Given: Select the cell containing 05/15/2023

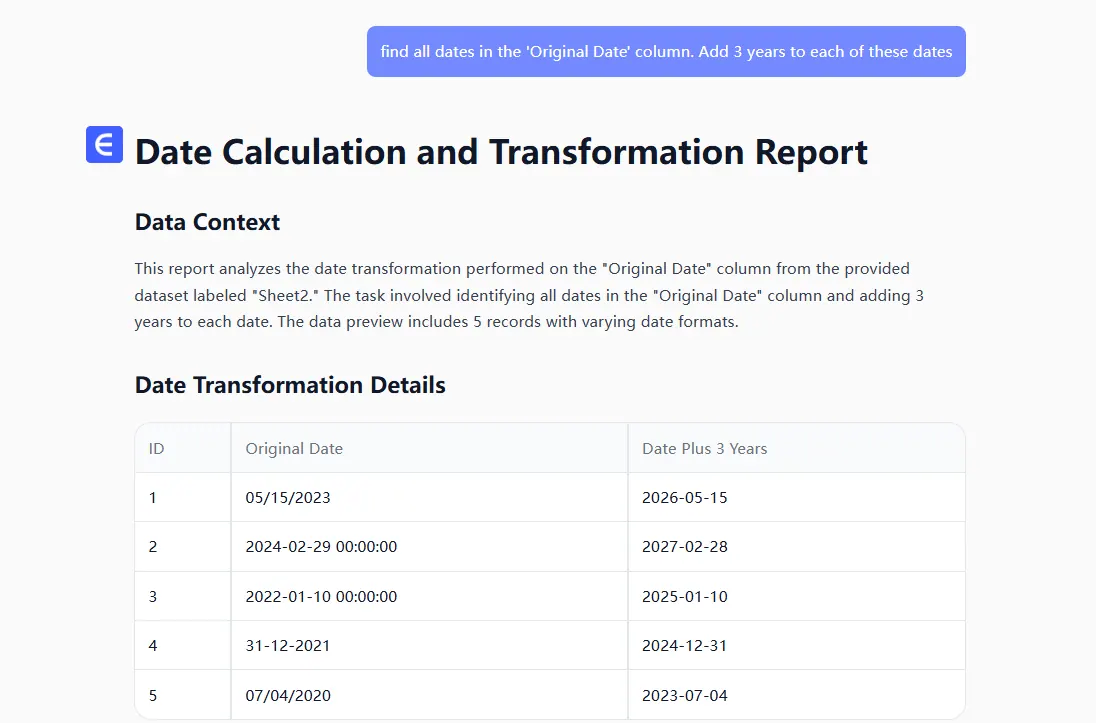Looking at the screenshot, I should tap(288, 498).
